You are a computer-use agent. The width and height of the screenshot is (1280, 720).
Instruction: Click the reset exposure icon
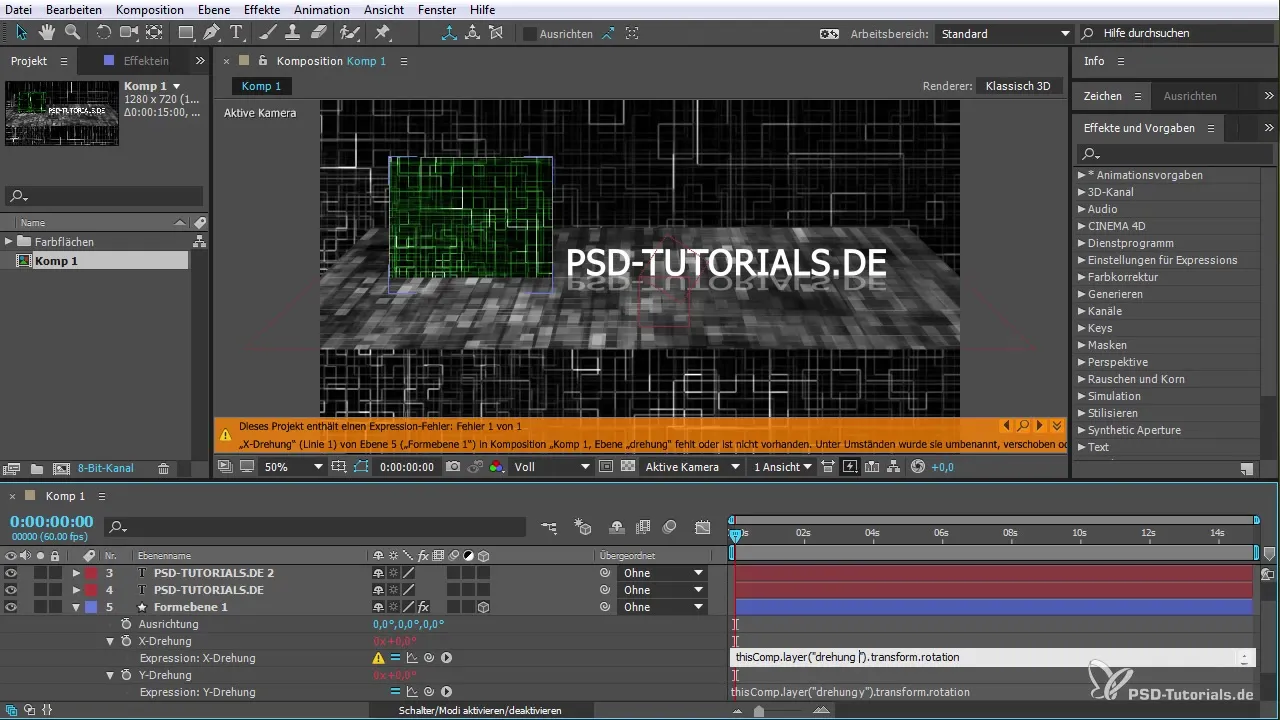[x=918, y=467]
